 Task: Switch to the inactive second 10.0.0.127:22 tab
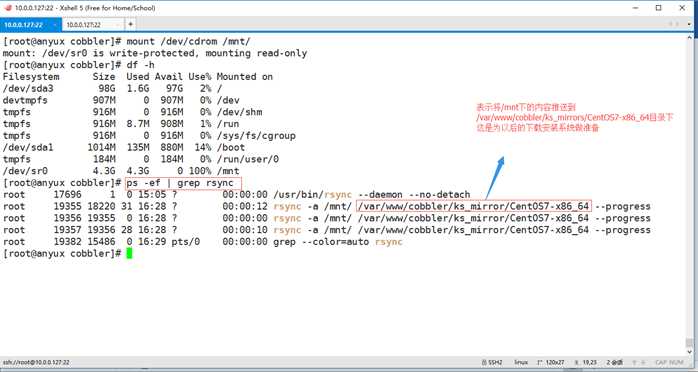[93, 25]
